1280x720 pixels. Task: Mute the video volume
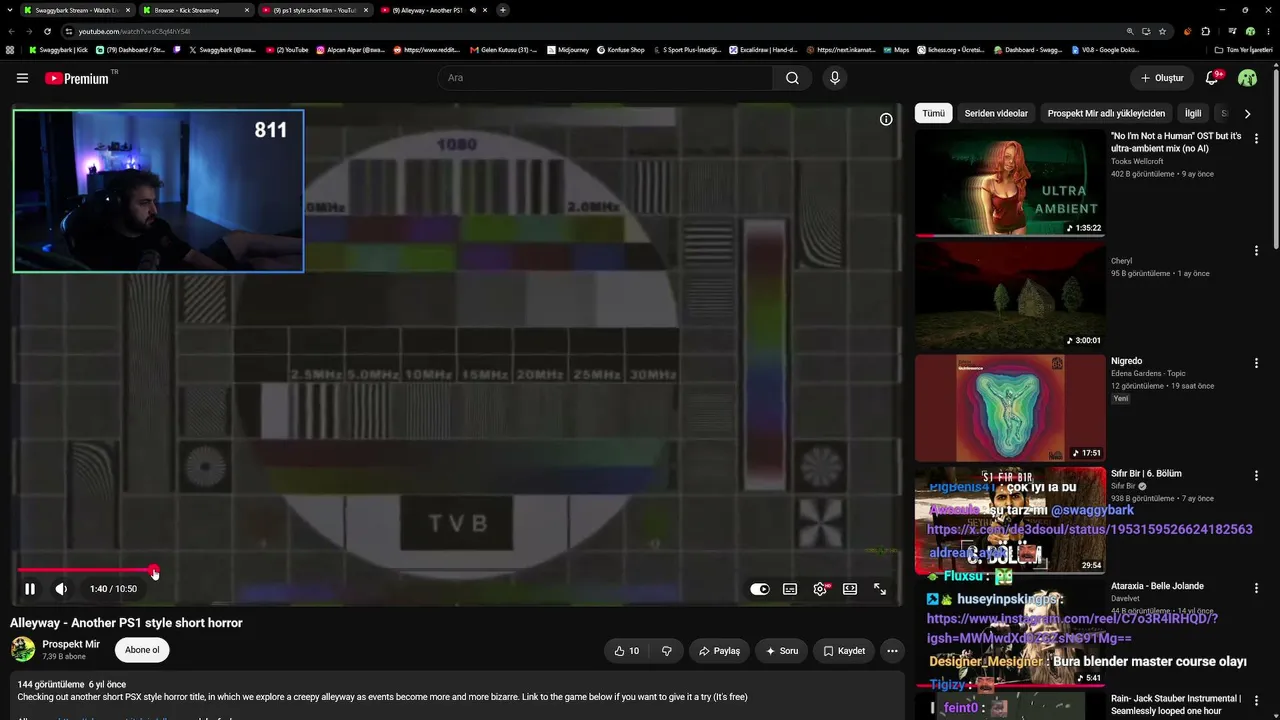point(61,589)
